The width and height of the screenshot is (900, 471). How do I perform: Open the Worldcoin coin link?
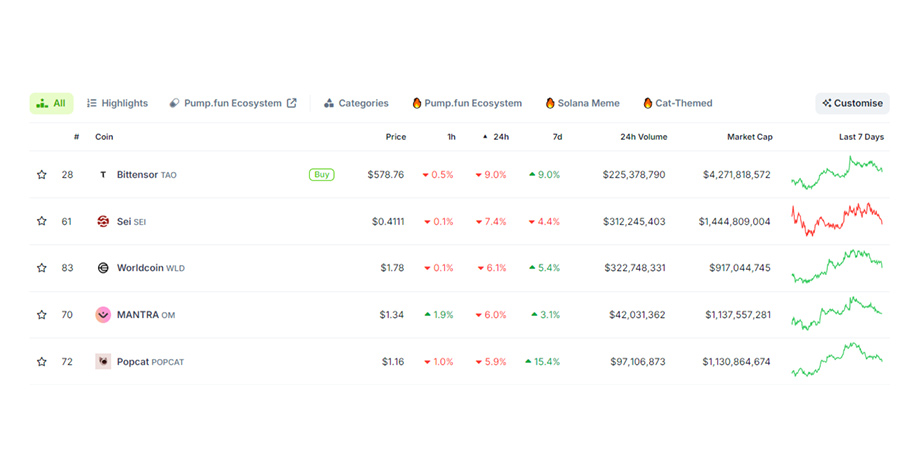point(150,268)
